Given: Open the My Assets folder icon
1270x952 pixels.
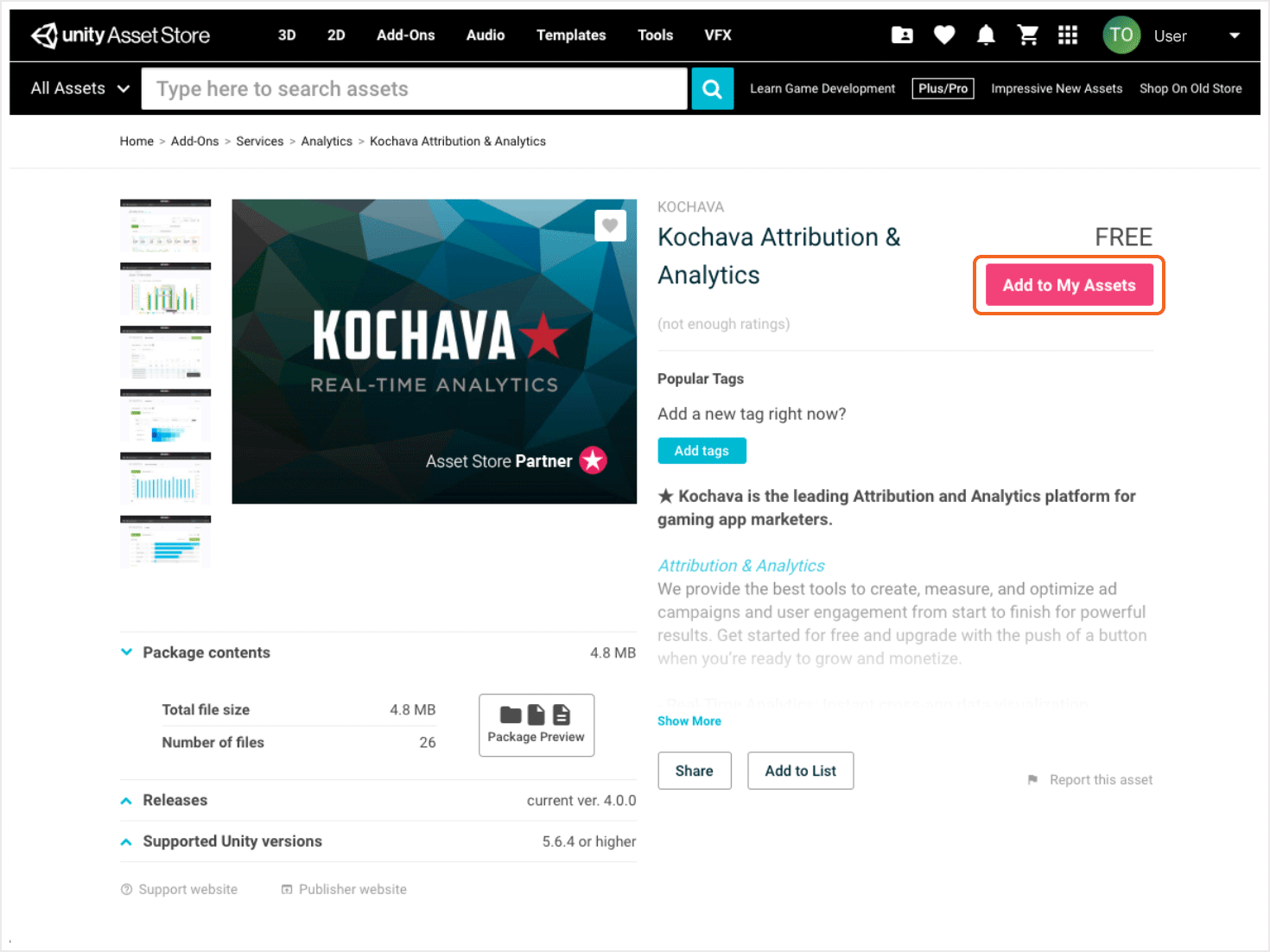Looking at the screenshot, I should point(902,35).
